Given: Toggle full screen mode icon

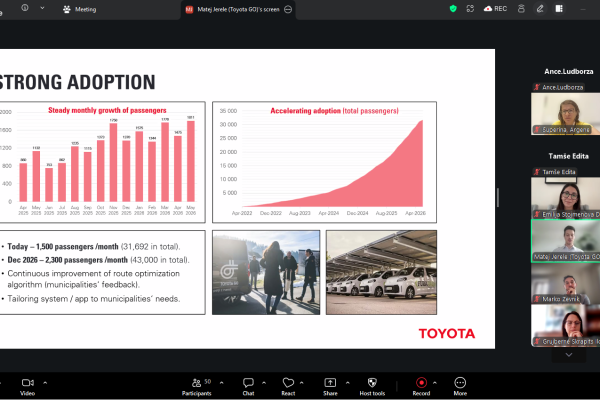Looking at the screenshot, I should [x=470, y=8].
